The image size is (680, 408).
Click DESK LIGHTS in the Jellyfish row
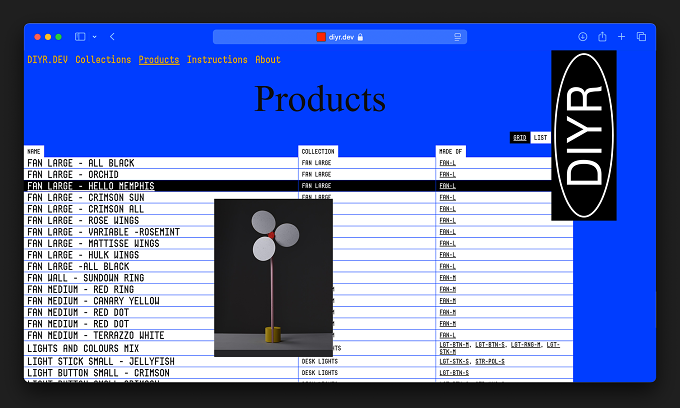click(x=320, y=361)
